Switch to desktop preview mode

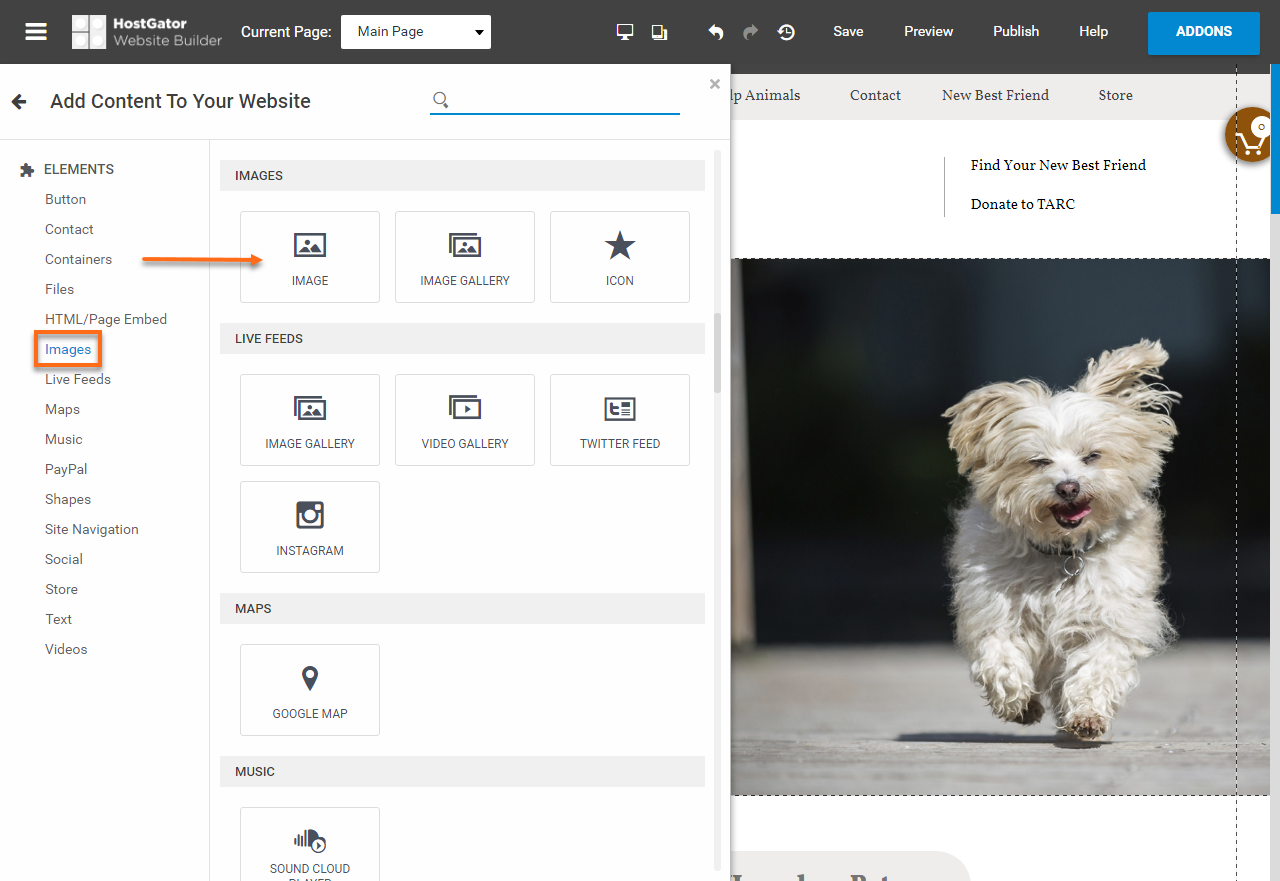pos(624,31)
